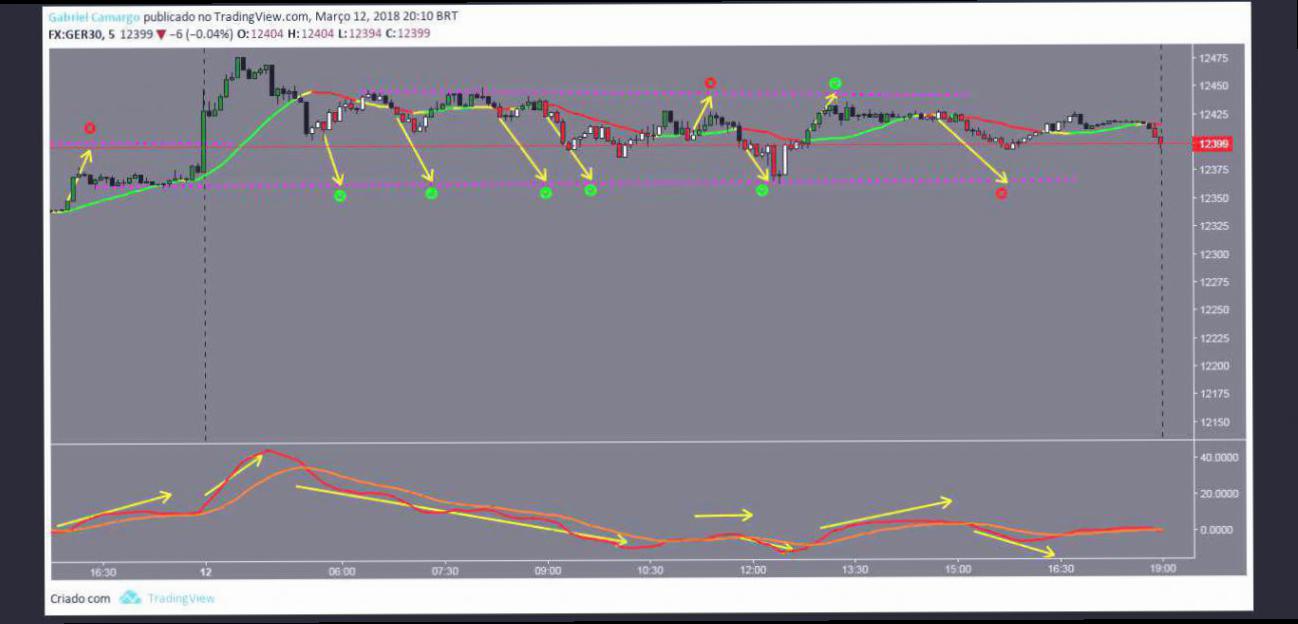The width and height of the screenshot is (1298, 624).
Task: Click the TradingView cloud logo icon
Action: [130, 598]
